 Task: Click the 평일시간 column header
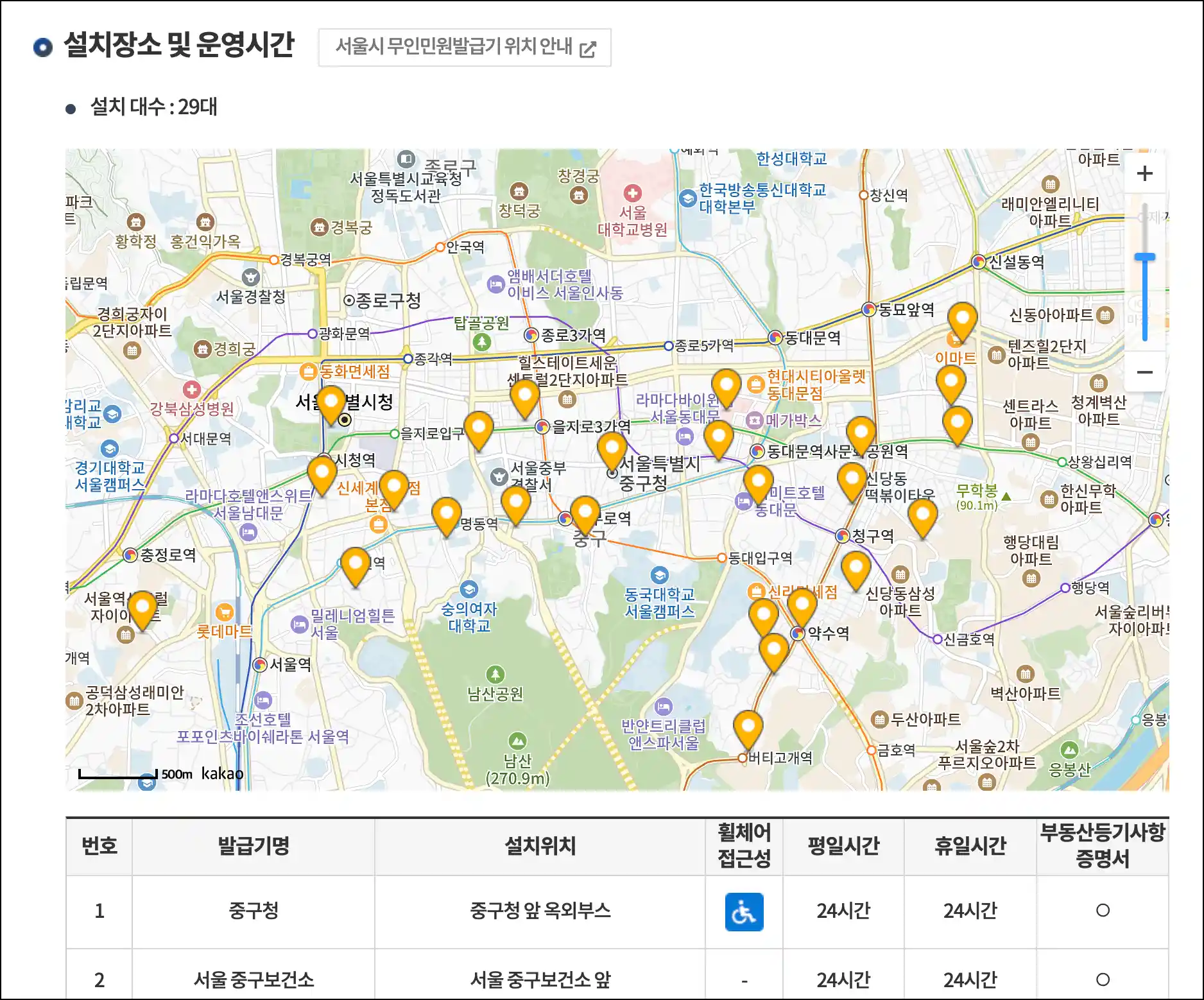(x=843, y=846)
